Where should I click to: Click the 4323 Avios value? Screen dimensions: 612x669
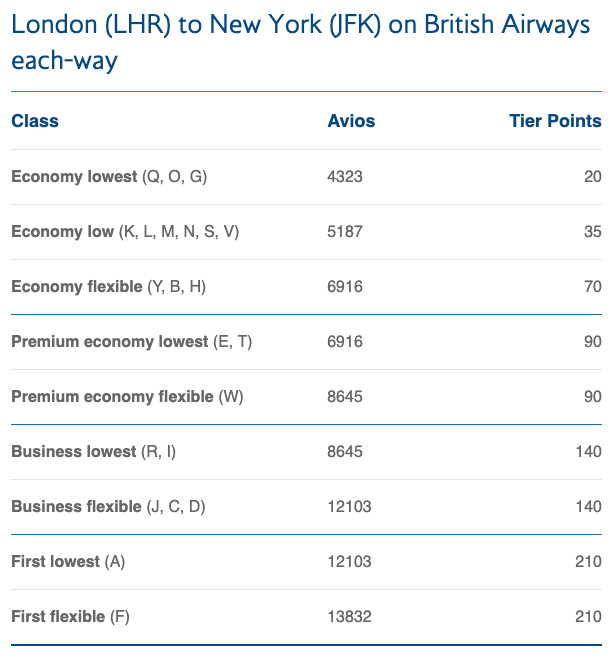pos(345,177)
